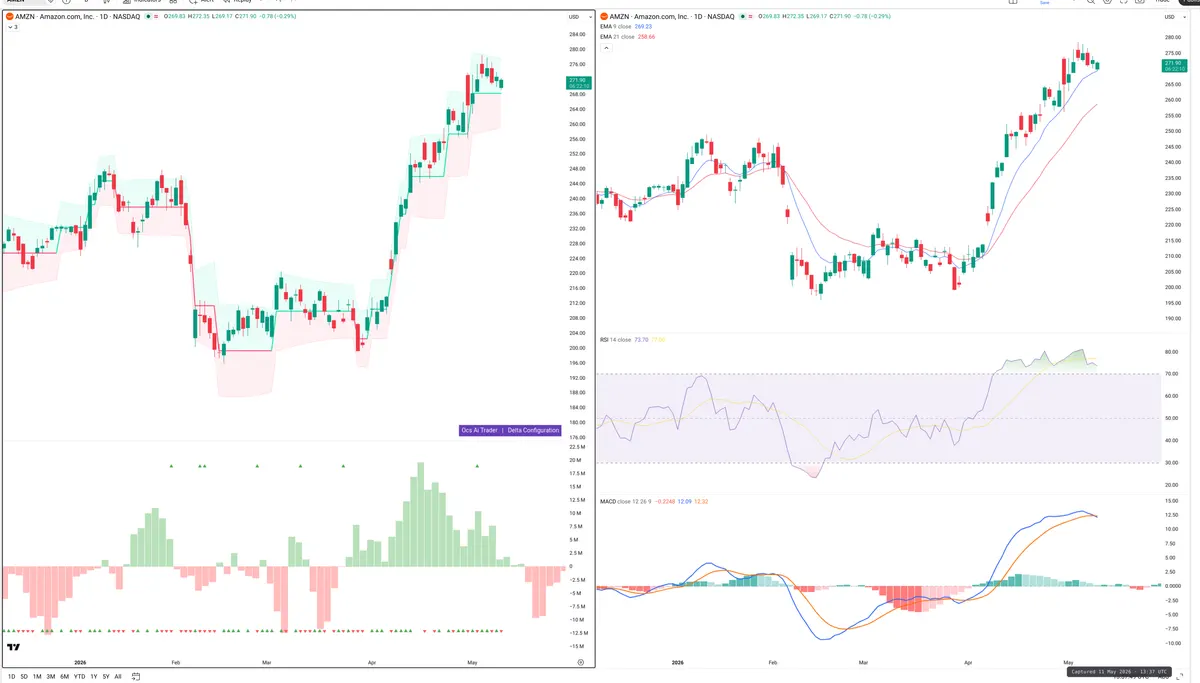Select the 1D time range

click(x=12, y=677)
